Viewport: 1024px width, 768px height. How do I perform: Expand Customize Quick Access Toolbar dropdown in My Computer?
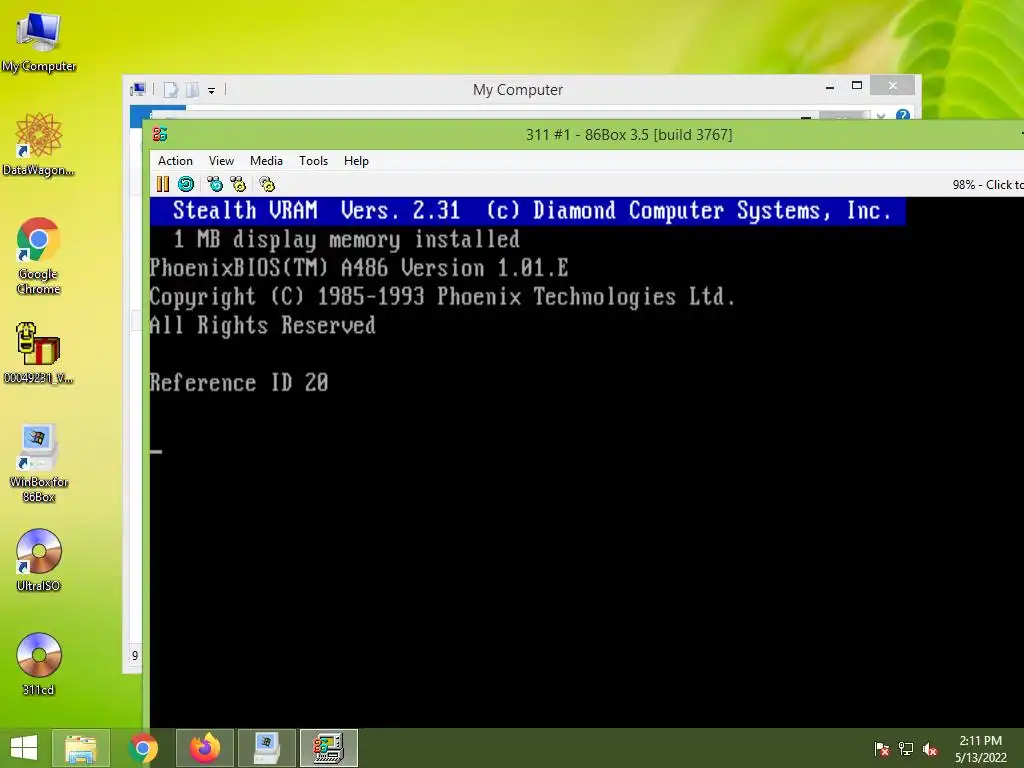click(x=212, y=91)
